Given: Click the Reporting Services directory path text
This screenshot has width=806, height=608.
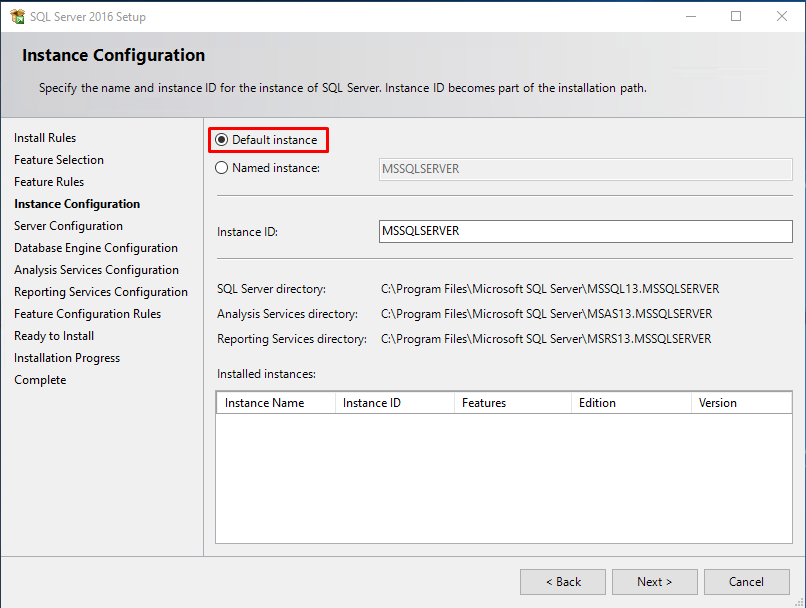Looking at the screenshot, I should pos(546,339).
